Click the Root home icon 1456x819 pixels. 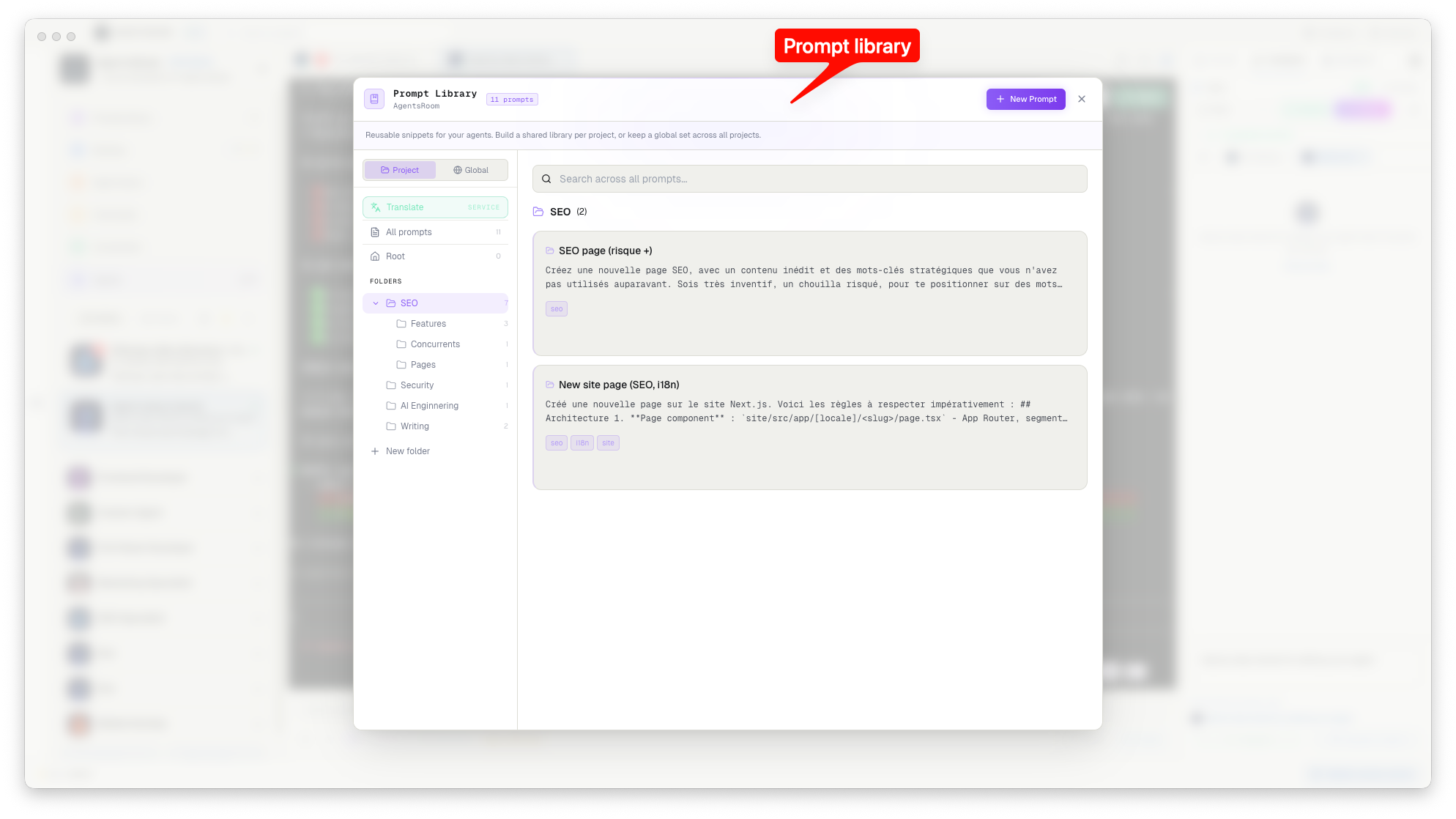[x=375, y=256]
